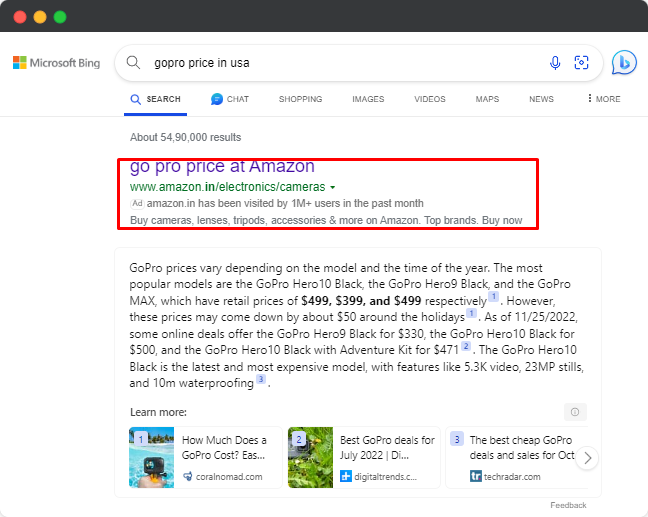Click the macOS green maximize button
This screenshot has width=648, height=517.
click(x=60, y=17)
